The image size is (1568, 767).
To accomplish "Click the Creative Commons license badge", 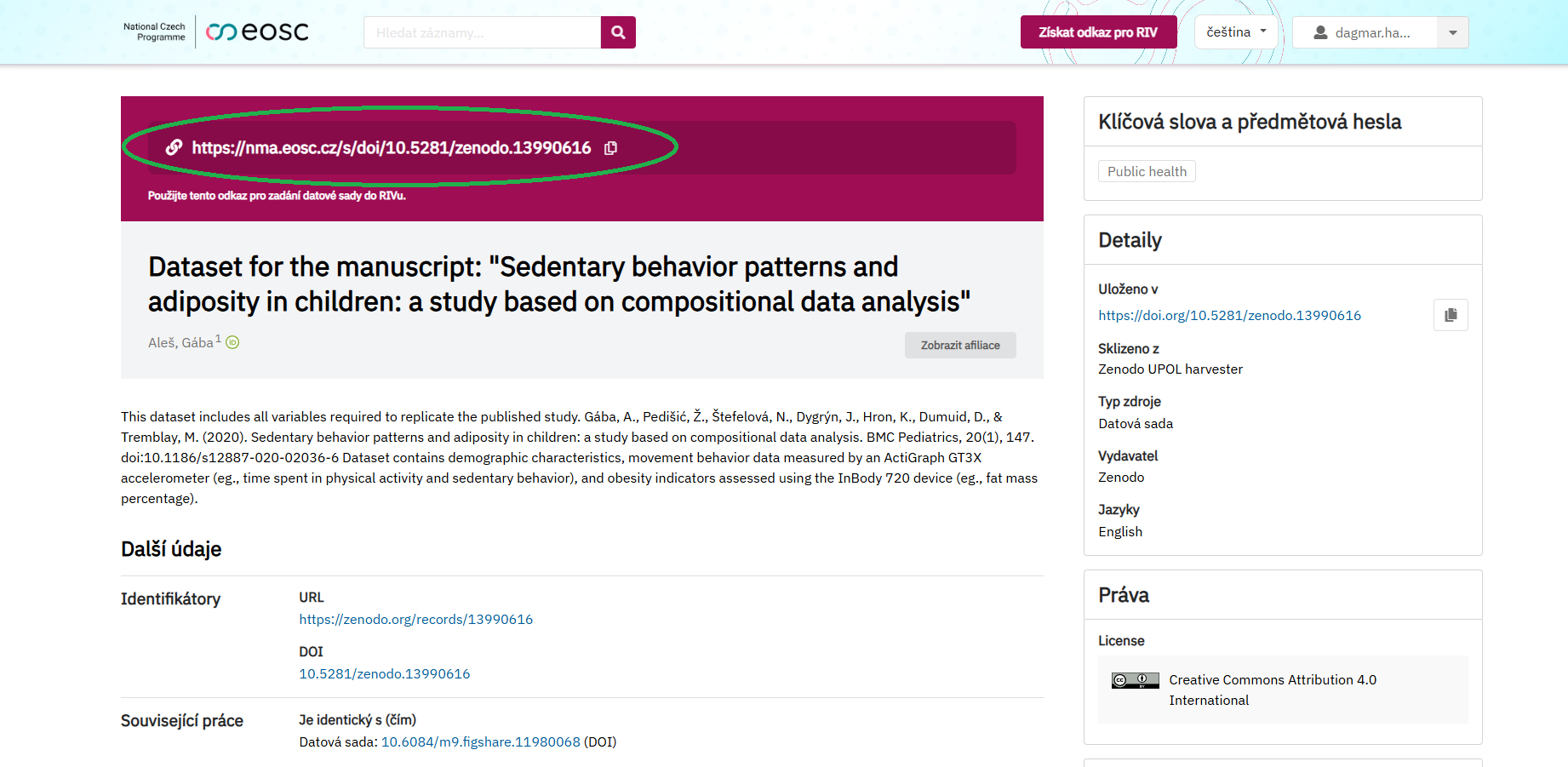I will pos(1135,680).
